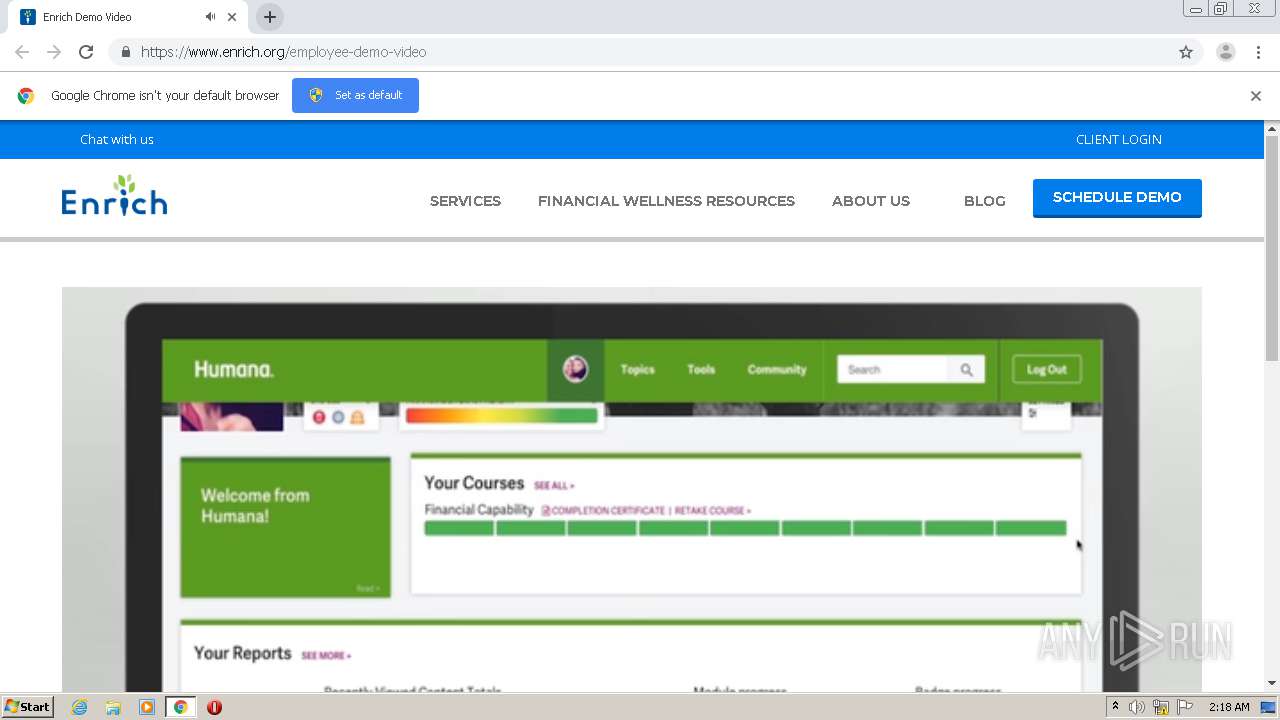Click SEE MORE next to Your Reports

pyautogui.click(x=326, y=656)
